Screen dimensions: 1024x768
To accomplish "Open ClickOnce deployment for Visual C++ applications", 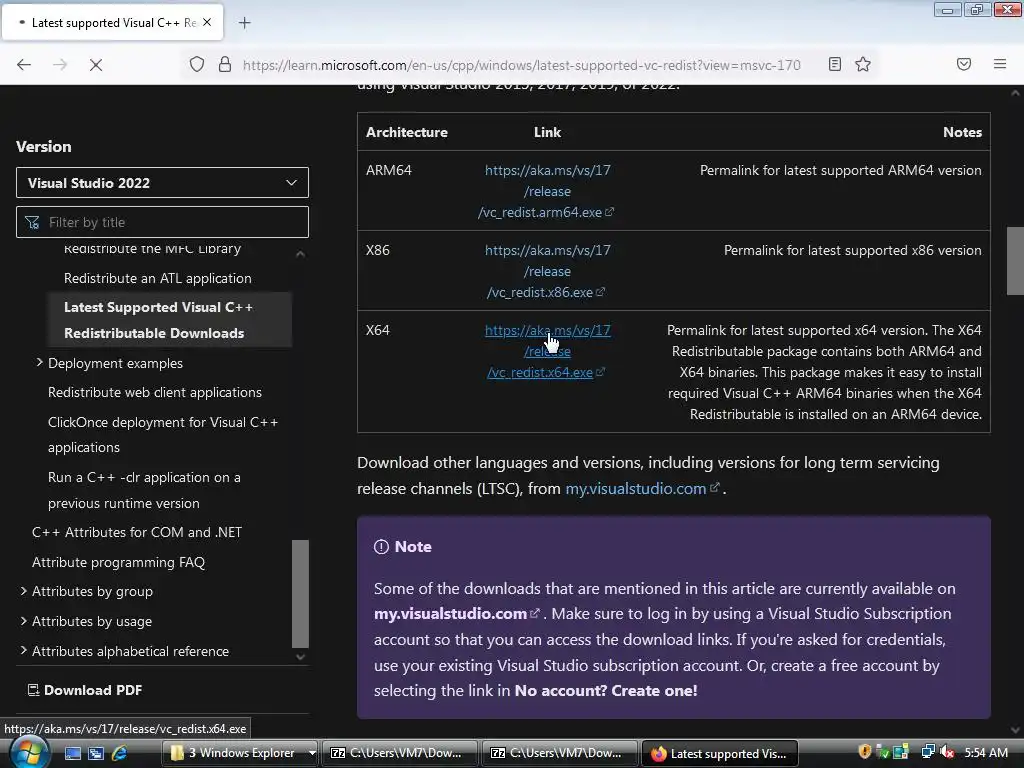I will pyautogui.click(x=163, y=435).
